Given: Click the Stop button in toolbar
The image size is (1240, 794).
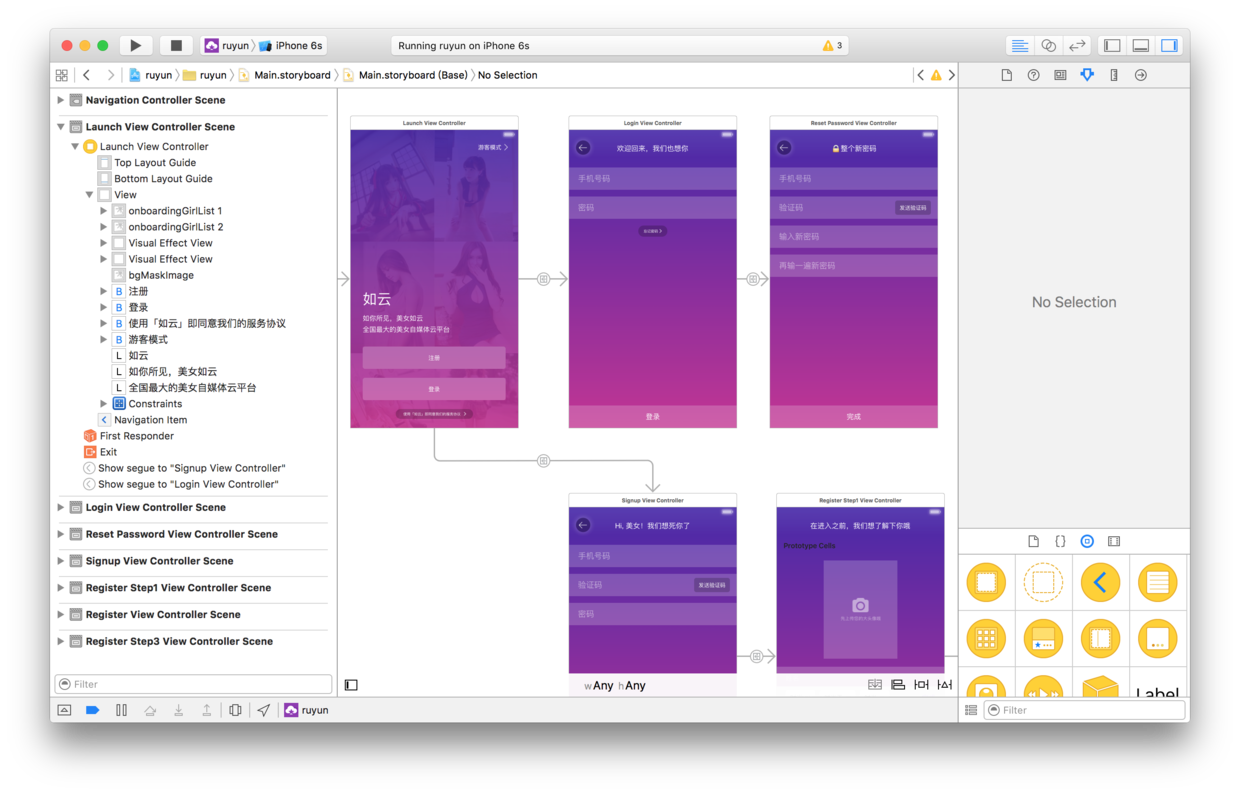Looking at the screenshot, I should click(x=176, y=45).
